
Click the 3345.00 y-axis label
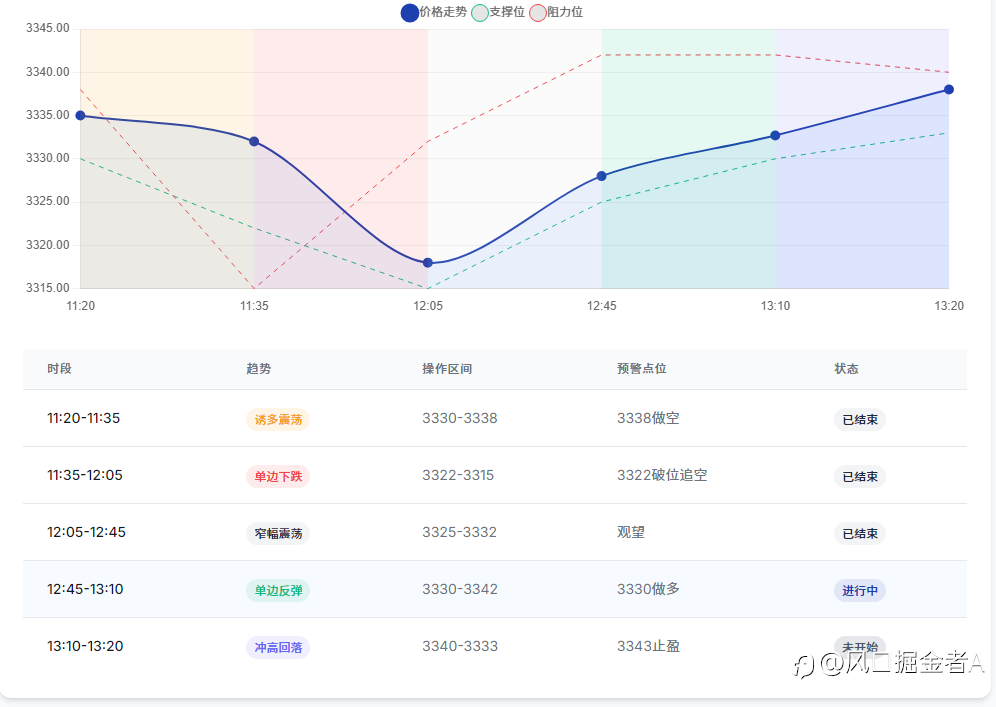tap(48, 28)
